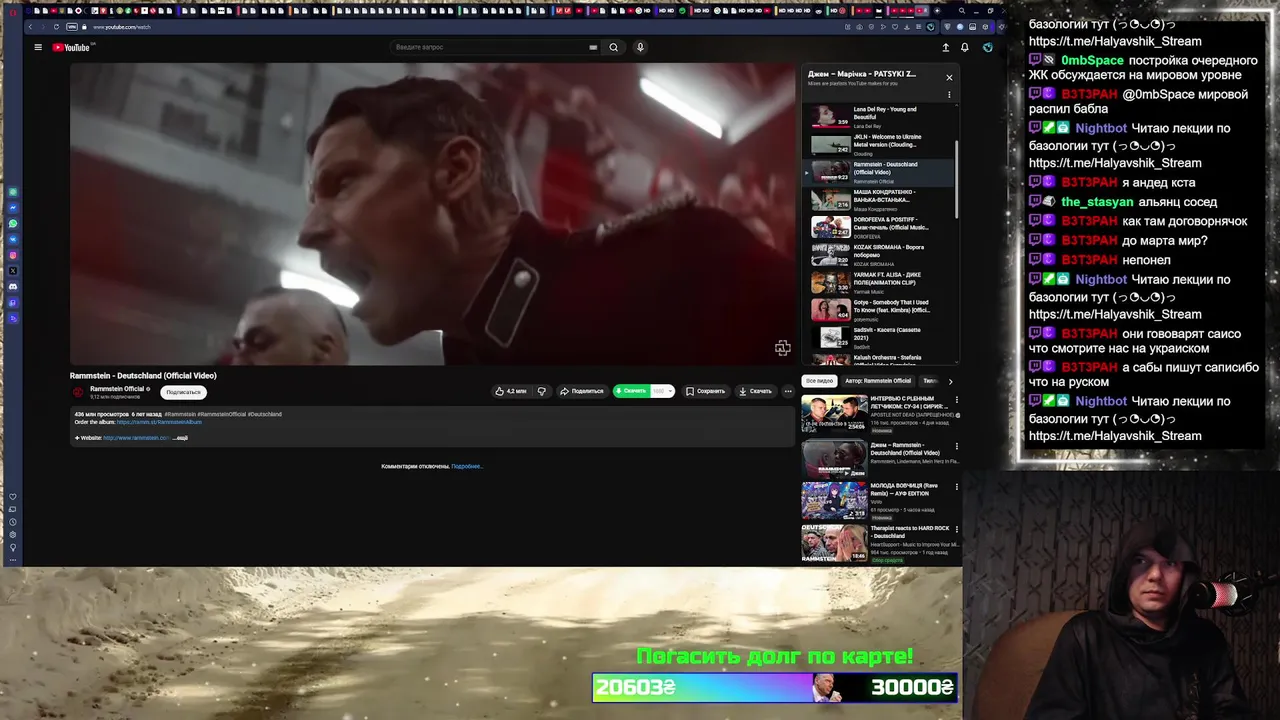The image size is (1280, 720).
Task: Open options for МОЛОДА ВОВЧИЦЯ suggested video
Action: pyautogui.click(x=956, y=487)
